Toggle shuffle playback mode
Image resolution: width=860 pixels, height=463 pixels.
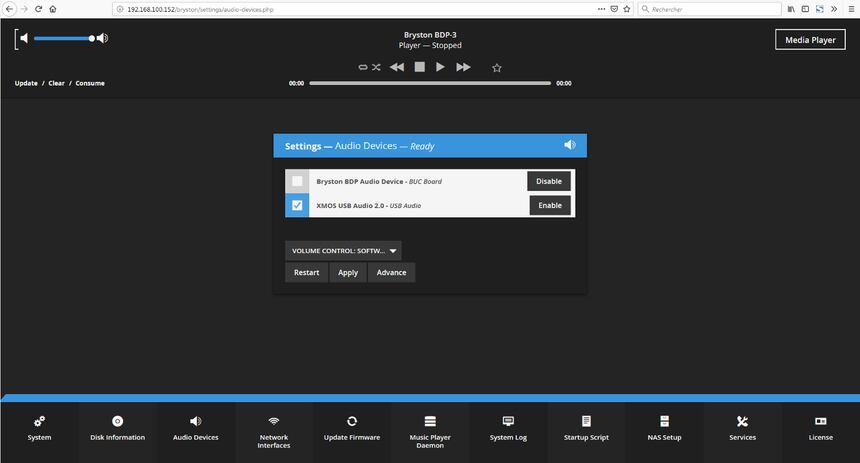[x=376, y=67]
